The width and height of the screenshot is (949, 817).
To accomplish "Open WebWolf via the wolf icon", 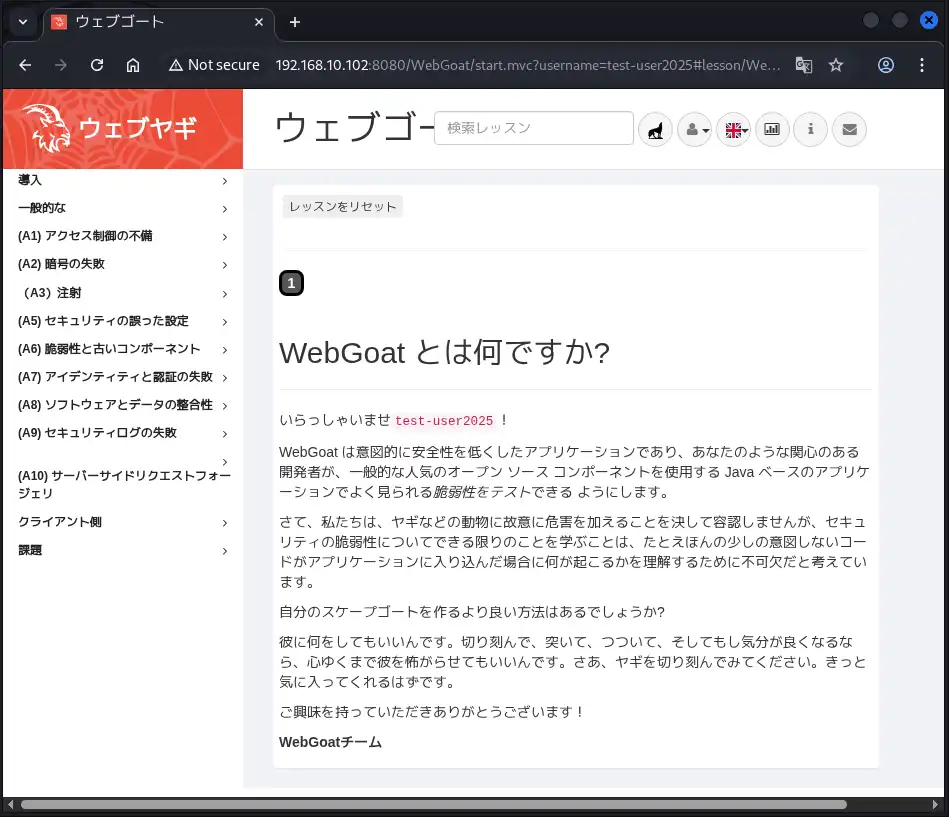I will click(655, 129).
